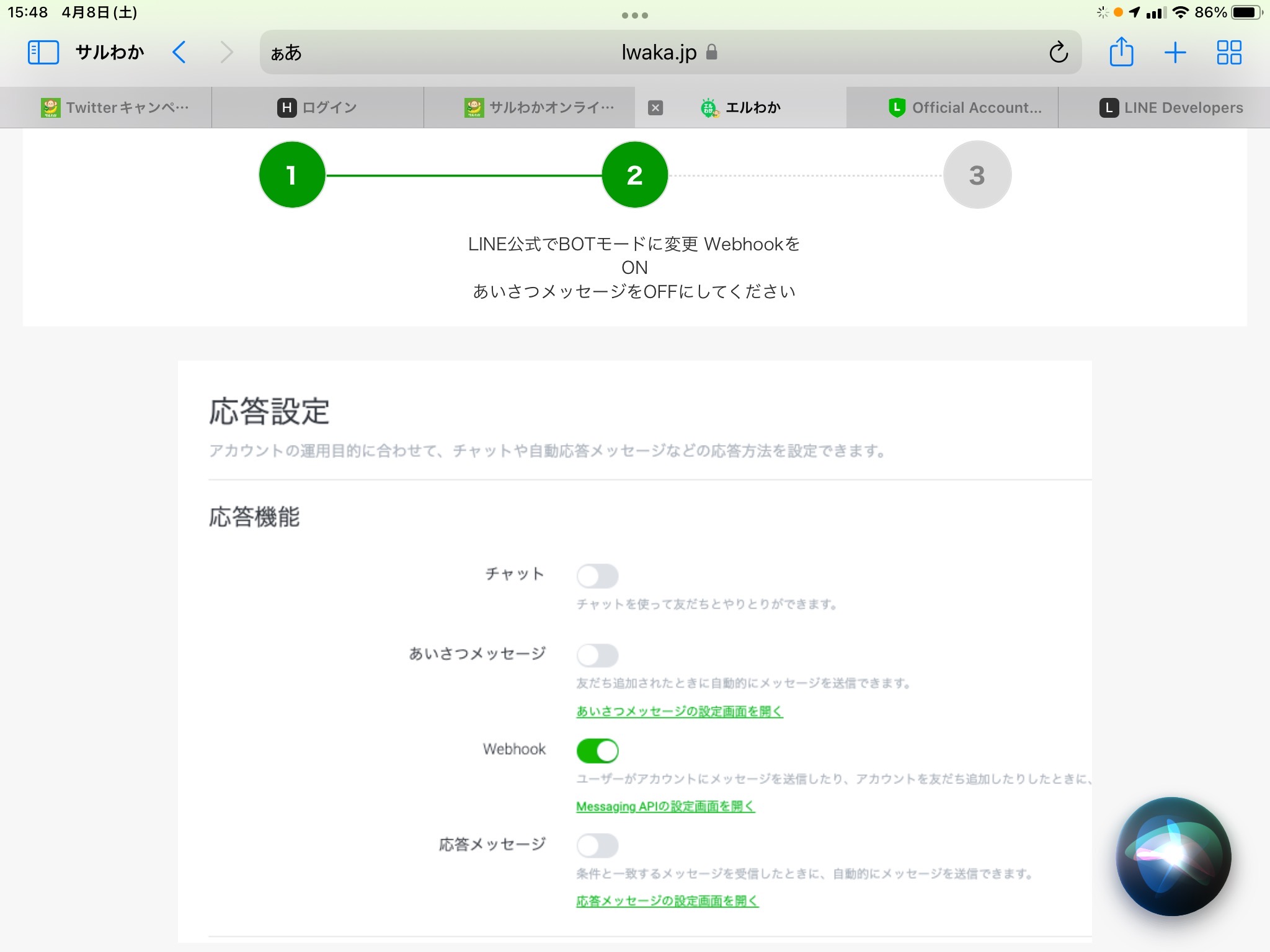This screenshot has width=1270, height=952.
Task: Reload the lwaka.jp page
Action: [1059, 53]
